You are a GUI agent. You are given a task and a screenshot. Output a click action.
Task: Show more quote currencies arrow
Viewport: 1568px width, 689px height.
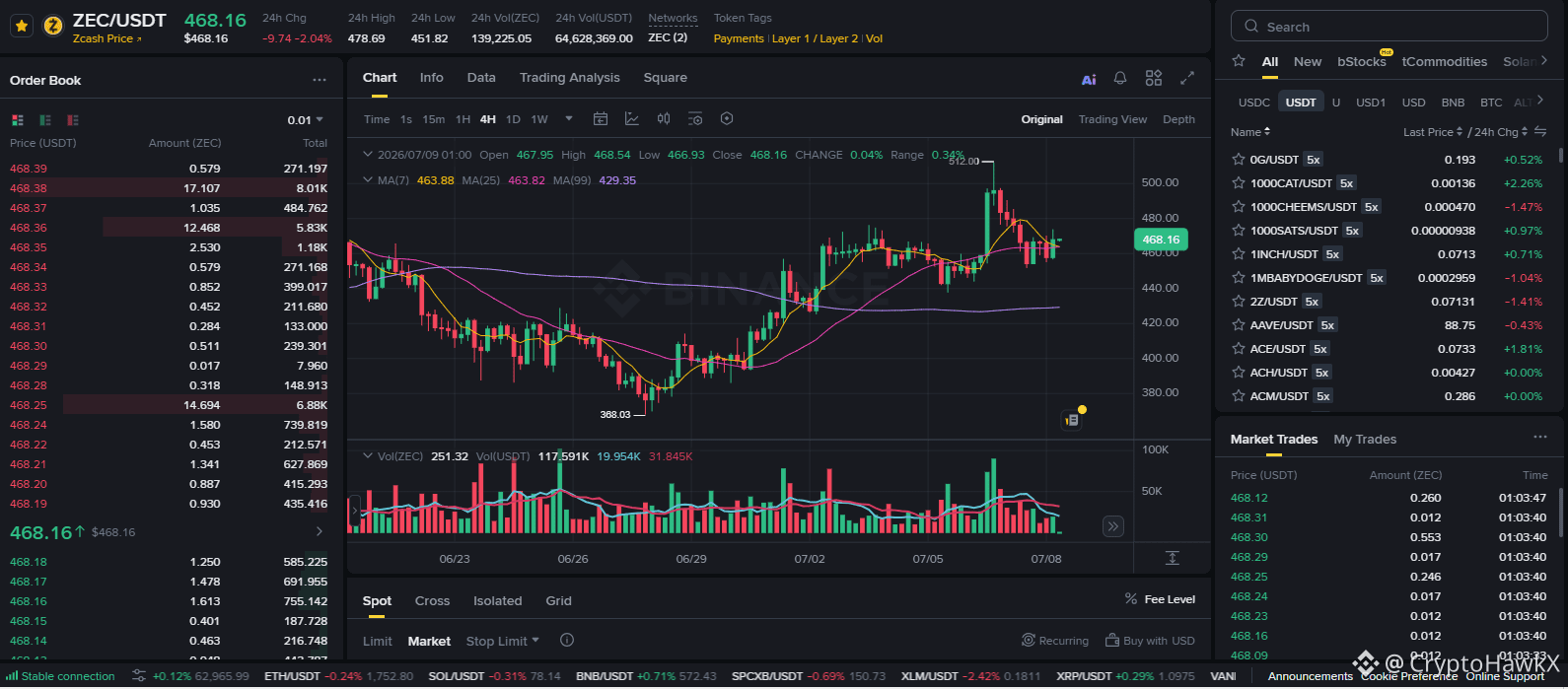[x=1539, y=102]
